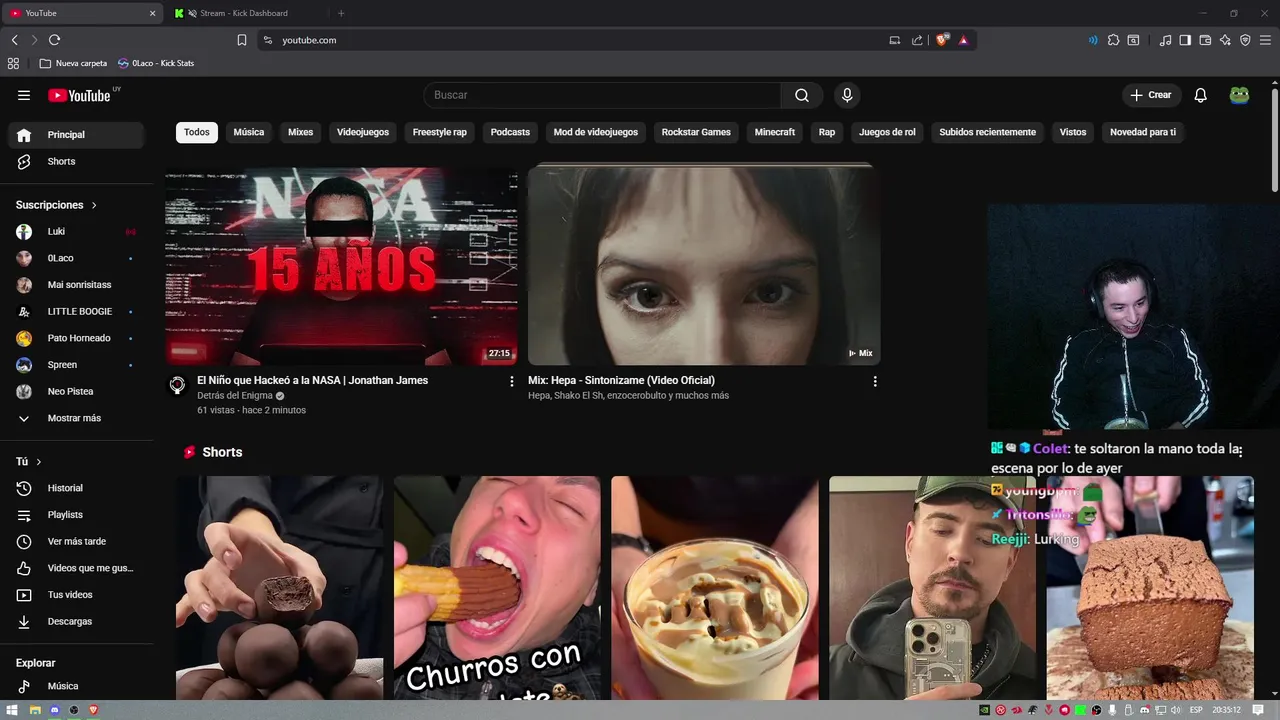Select the Subidos recientemente chip

[988, 132]
